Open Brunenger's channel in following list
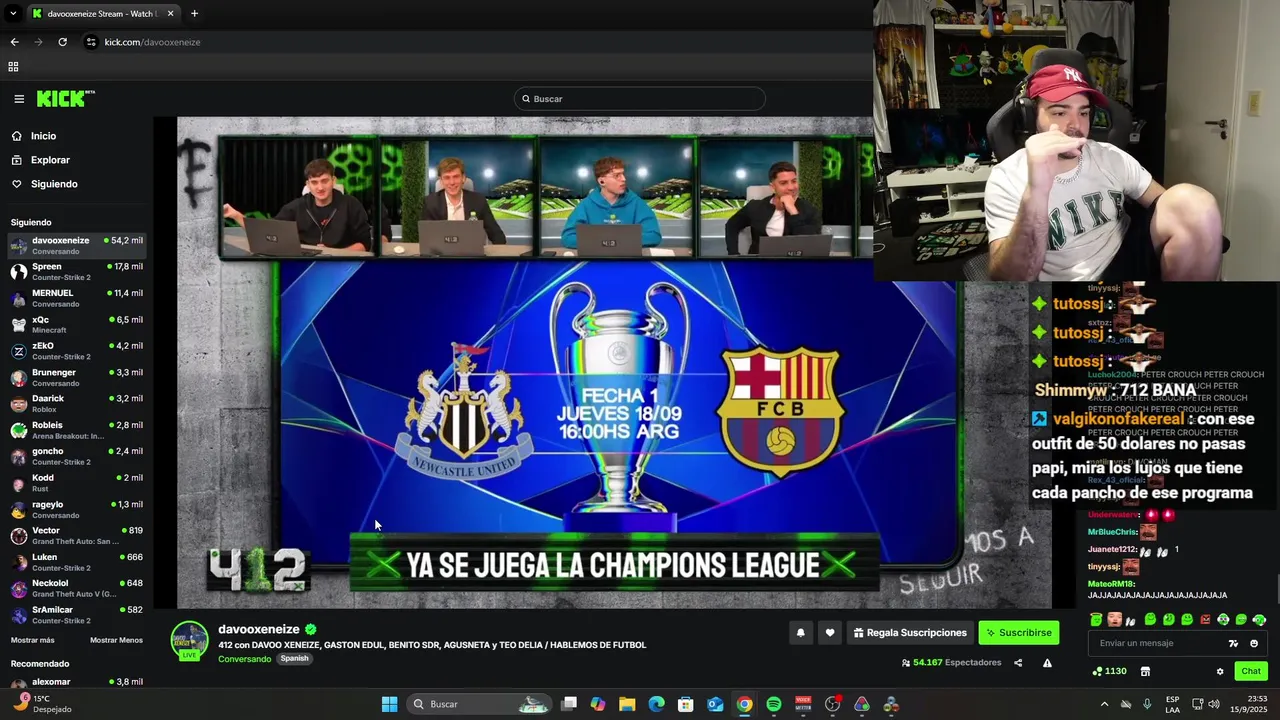The image size is (1280, 720). click(77, 377)
